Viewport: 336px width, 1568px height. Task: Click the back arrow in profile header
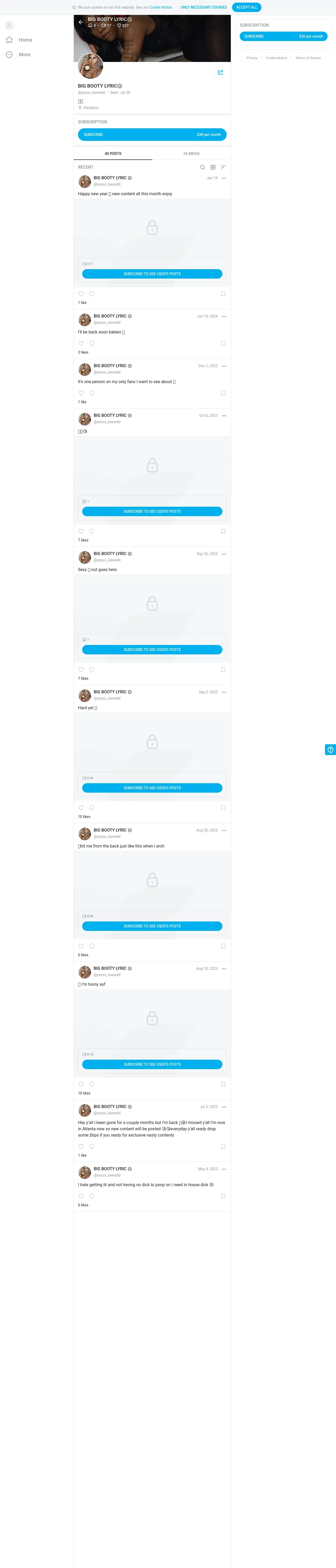(81, 22)
